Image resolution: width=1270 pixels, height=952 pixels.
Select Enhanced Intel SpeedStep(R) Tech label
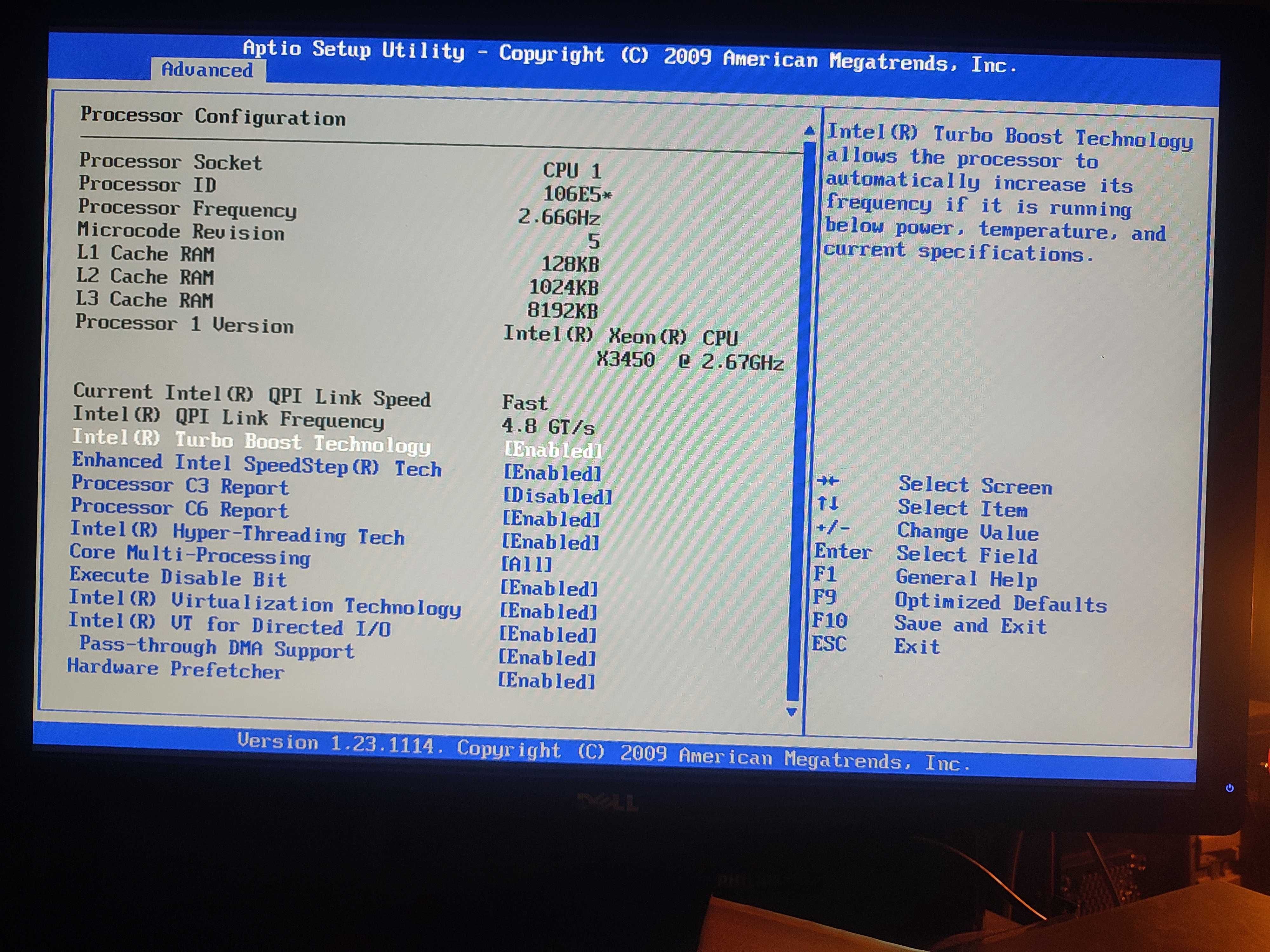tap(257, 465)
